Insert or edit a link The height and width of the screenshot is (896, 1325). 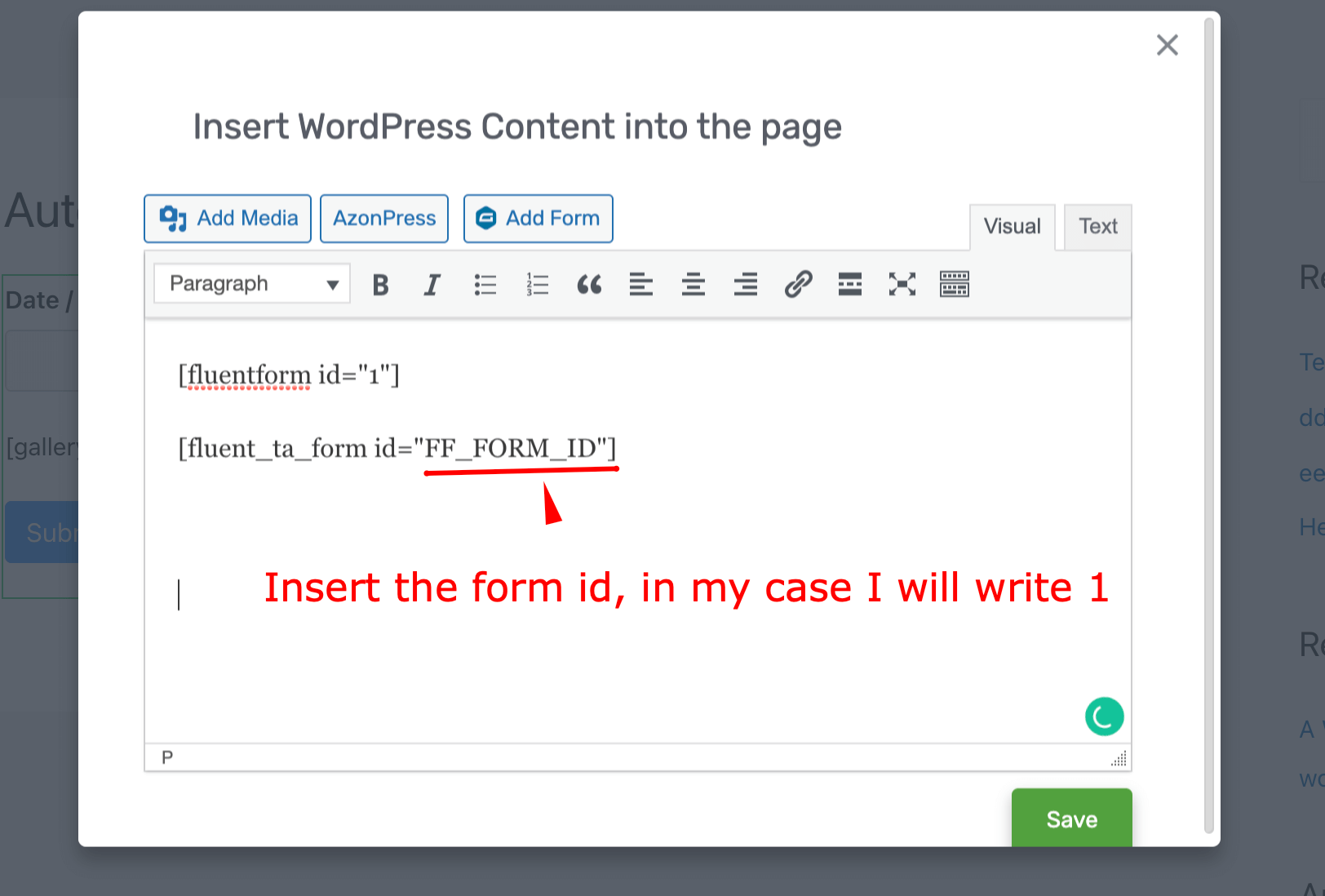point(798,285)
